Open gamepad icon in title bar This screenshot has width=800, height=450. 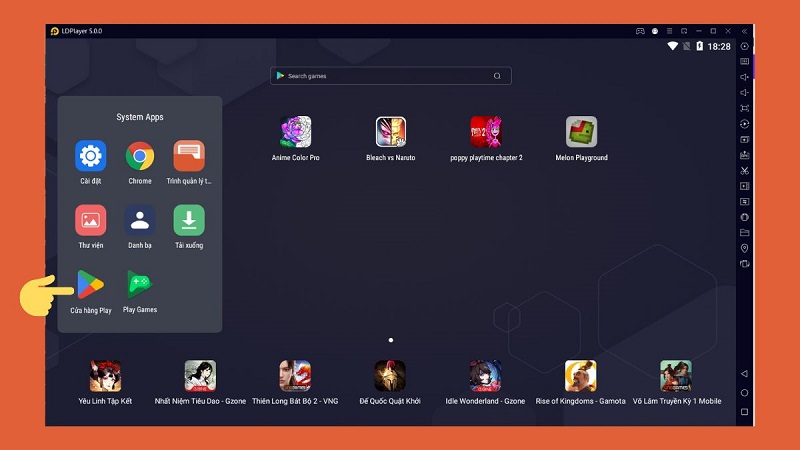[640, 31]
